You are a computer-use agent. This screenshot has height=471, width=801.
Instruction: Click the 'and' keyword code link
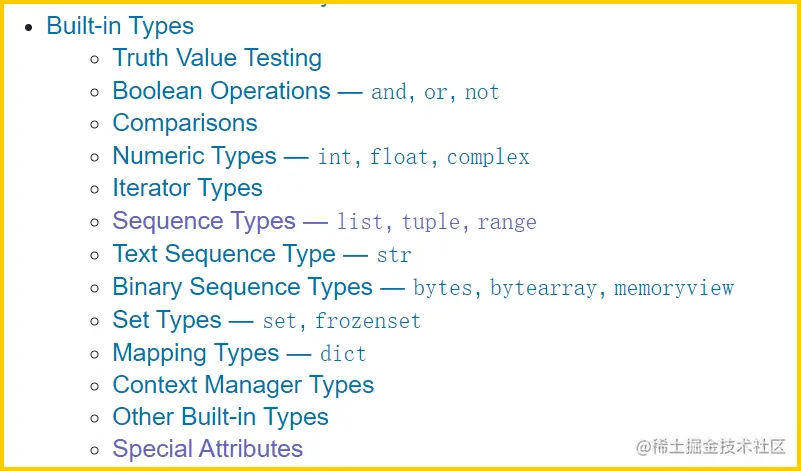389,92
